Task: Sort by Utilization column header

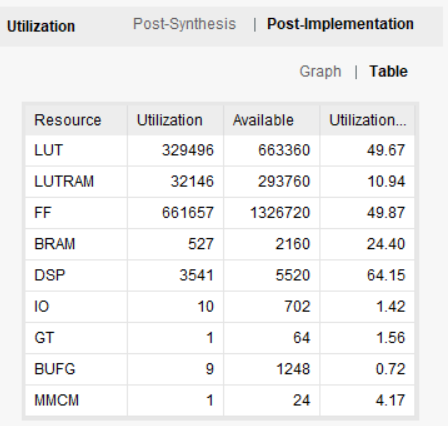Action: tap(175, 120)
